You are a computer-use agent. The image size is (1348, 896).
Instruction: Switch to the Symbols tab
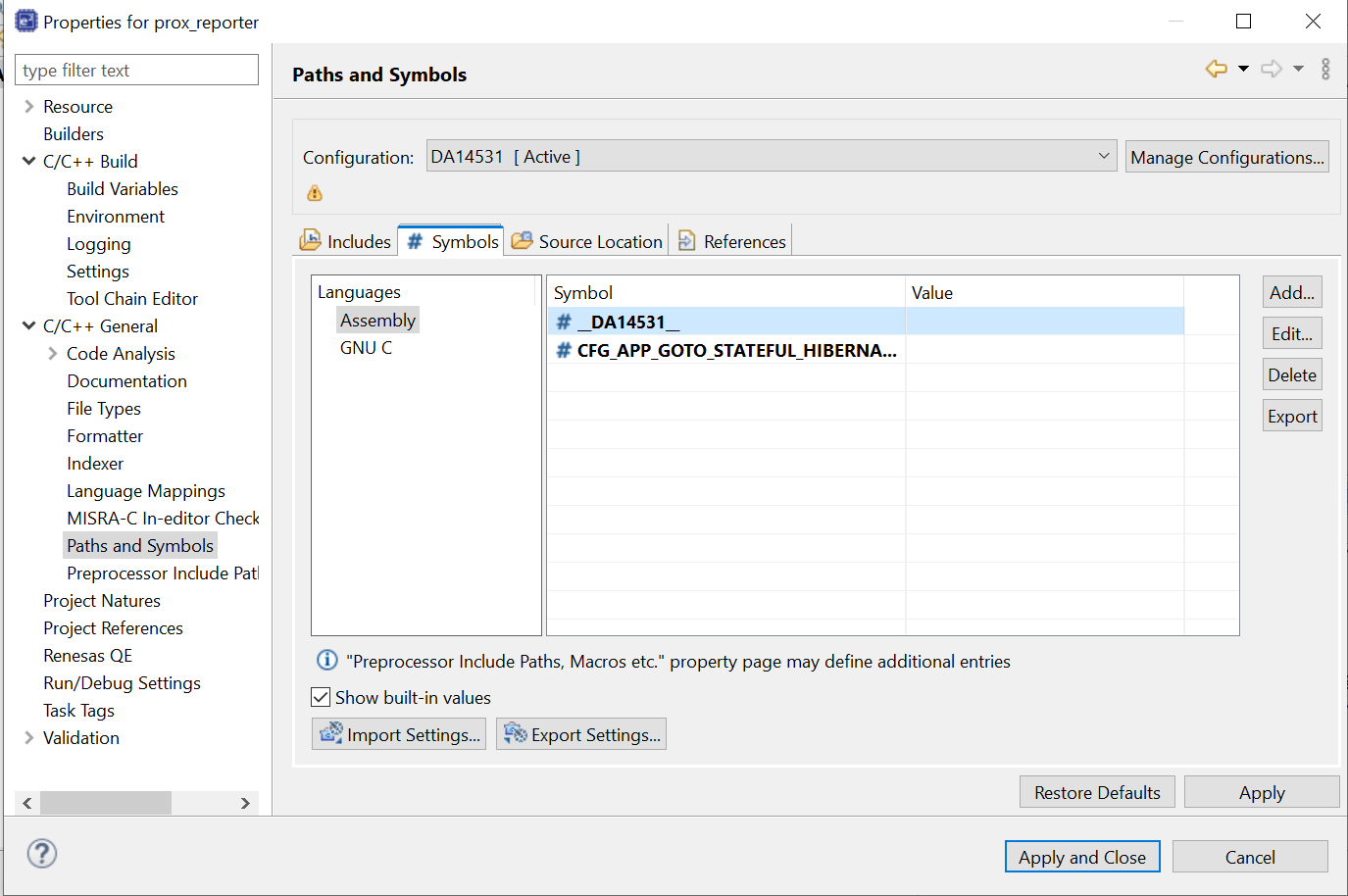click(x=452, y=241)
